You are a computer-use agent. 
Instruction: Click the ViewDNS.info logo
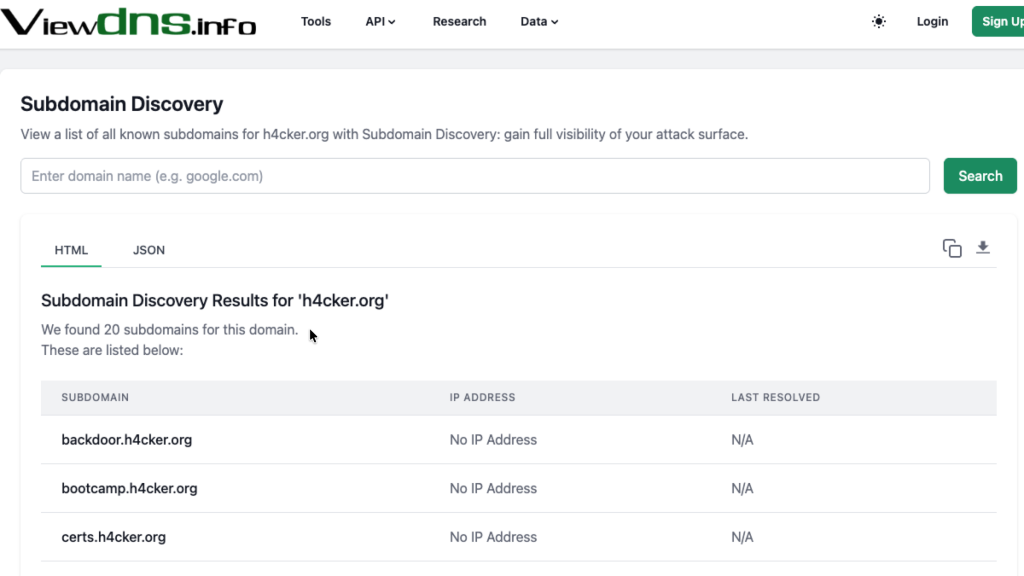tap(129, 22)
